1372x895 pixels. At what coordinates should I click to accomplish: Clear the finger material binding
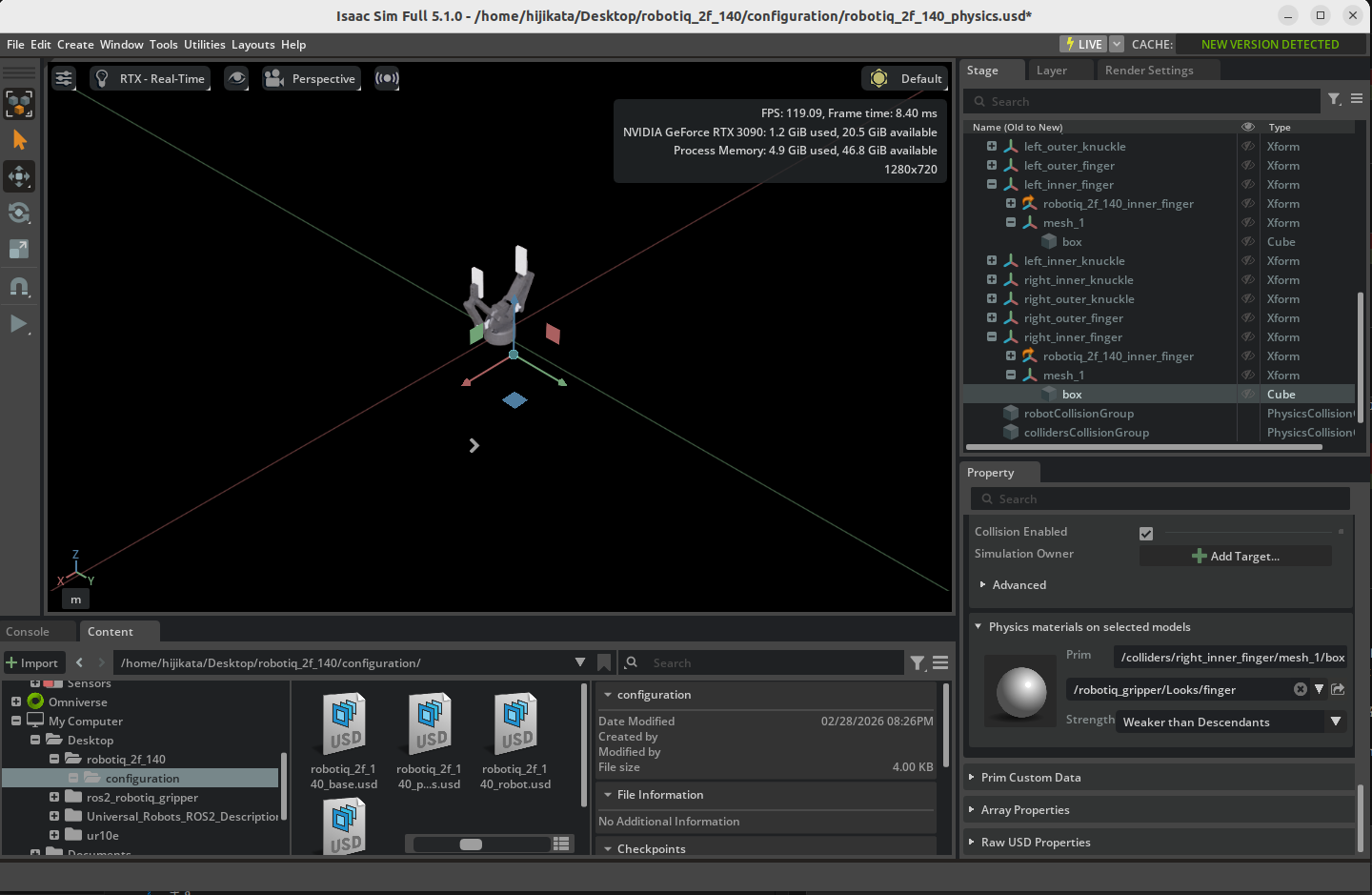(x=1300, y=689)
